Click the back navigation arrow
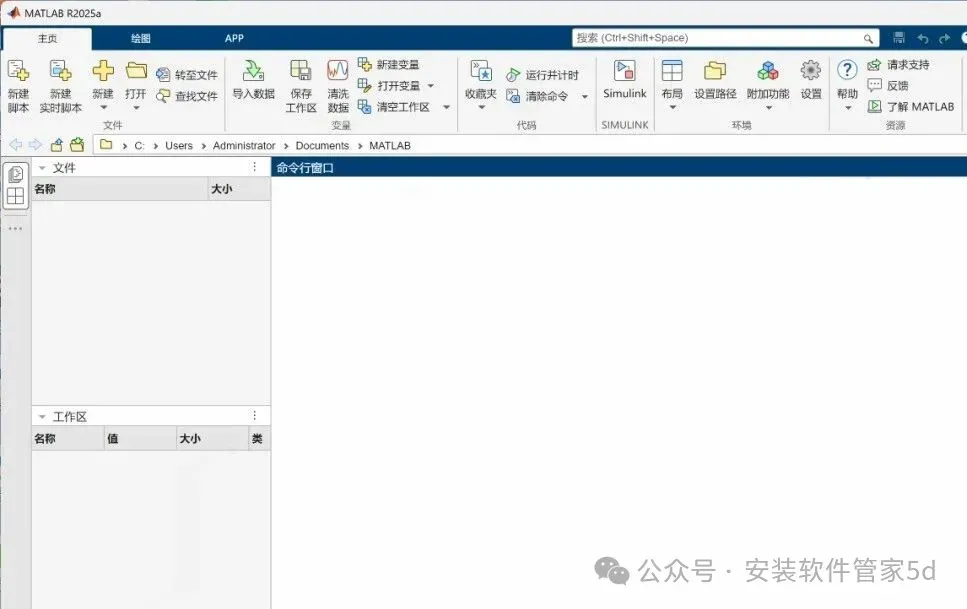967x609 pixels. click(x=15, y=145)
